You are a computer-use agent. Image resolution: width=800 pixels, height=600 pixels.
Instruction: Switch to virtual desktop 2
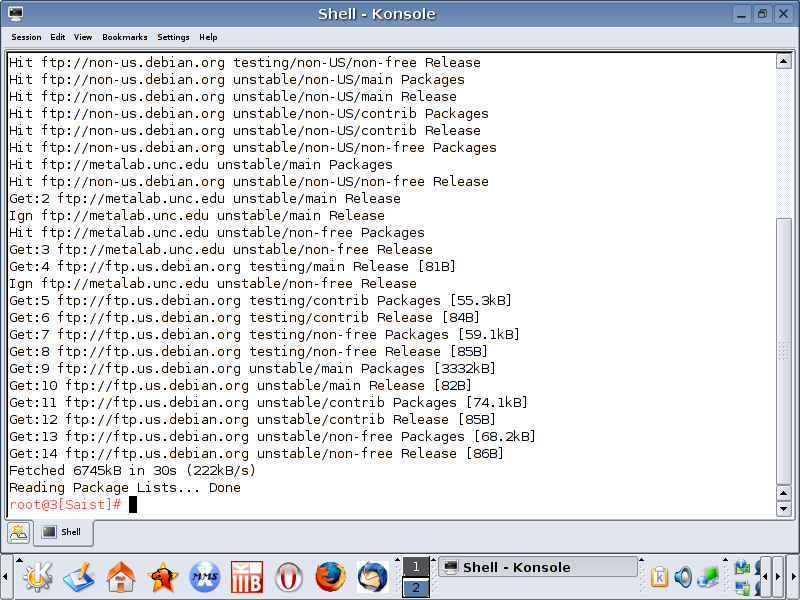pyautogui.click(x=416, y=588)
